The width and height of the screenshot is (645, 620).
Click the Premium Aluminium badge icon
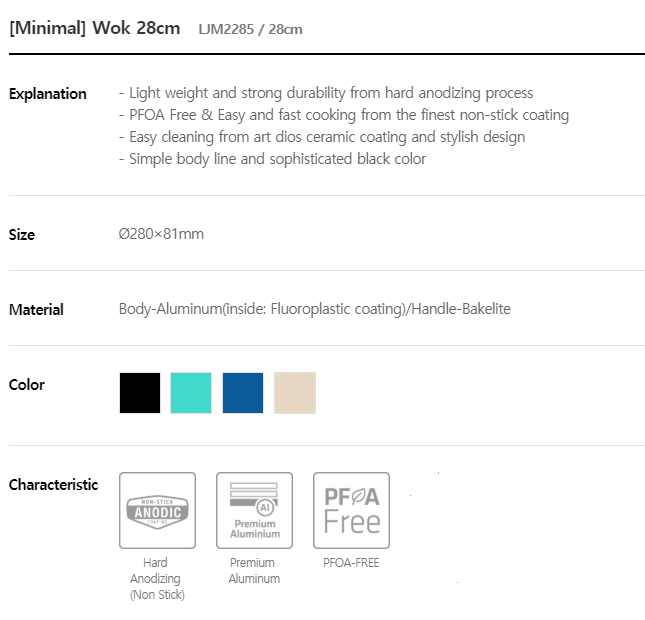click(x=254, y=511)
